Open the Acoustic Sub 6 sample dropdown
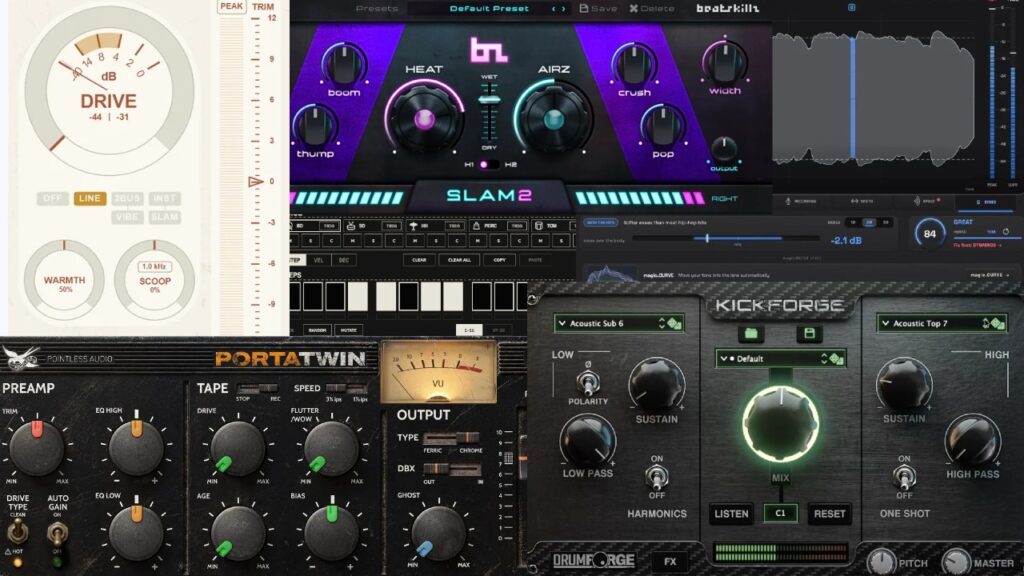Screen dimensions: 1024x576 coord(619,323)
